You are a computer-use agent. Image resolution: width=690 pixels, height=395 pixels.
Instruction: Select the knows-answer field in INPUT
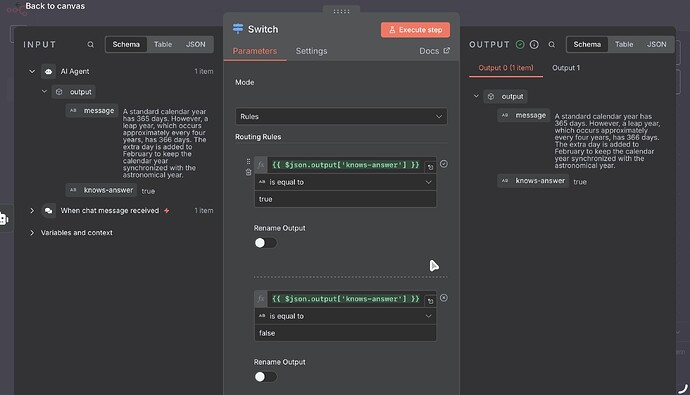click(x=101, y=190)
